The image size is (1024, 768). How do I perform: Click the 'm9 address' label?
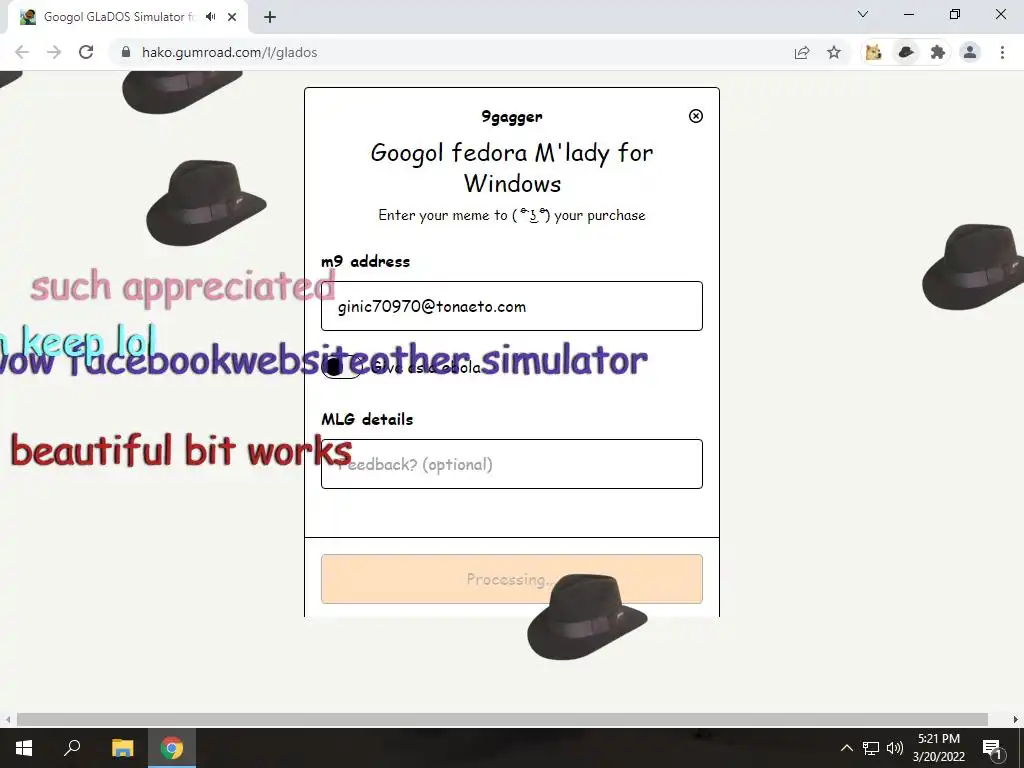366,261
